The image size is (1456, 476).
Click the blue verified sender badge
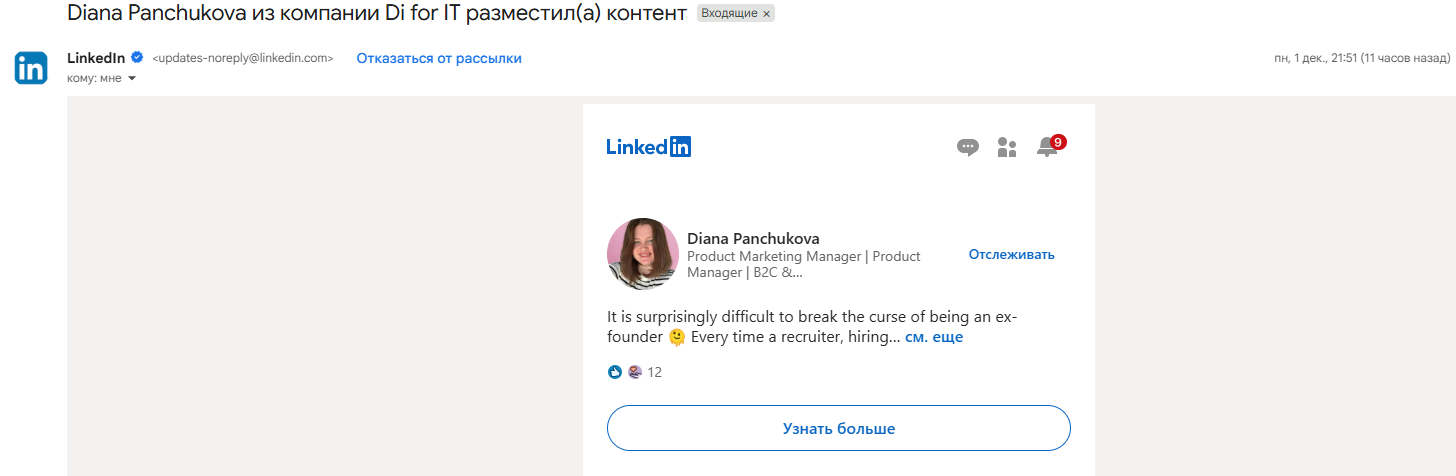[137, 58]
